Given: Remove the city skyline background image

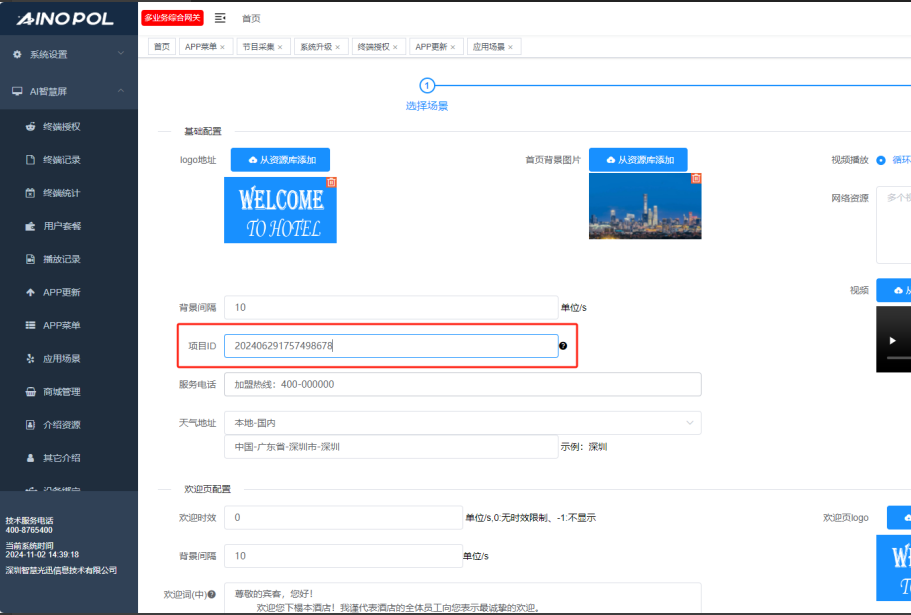Looking at the screenshot, I should tap(696, 178).
